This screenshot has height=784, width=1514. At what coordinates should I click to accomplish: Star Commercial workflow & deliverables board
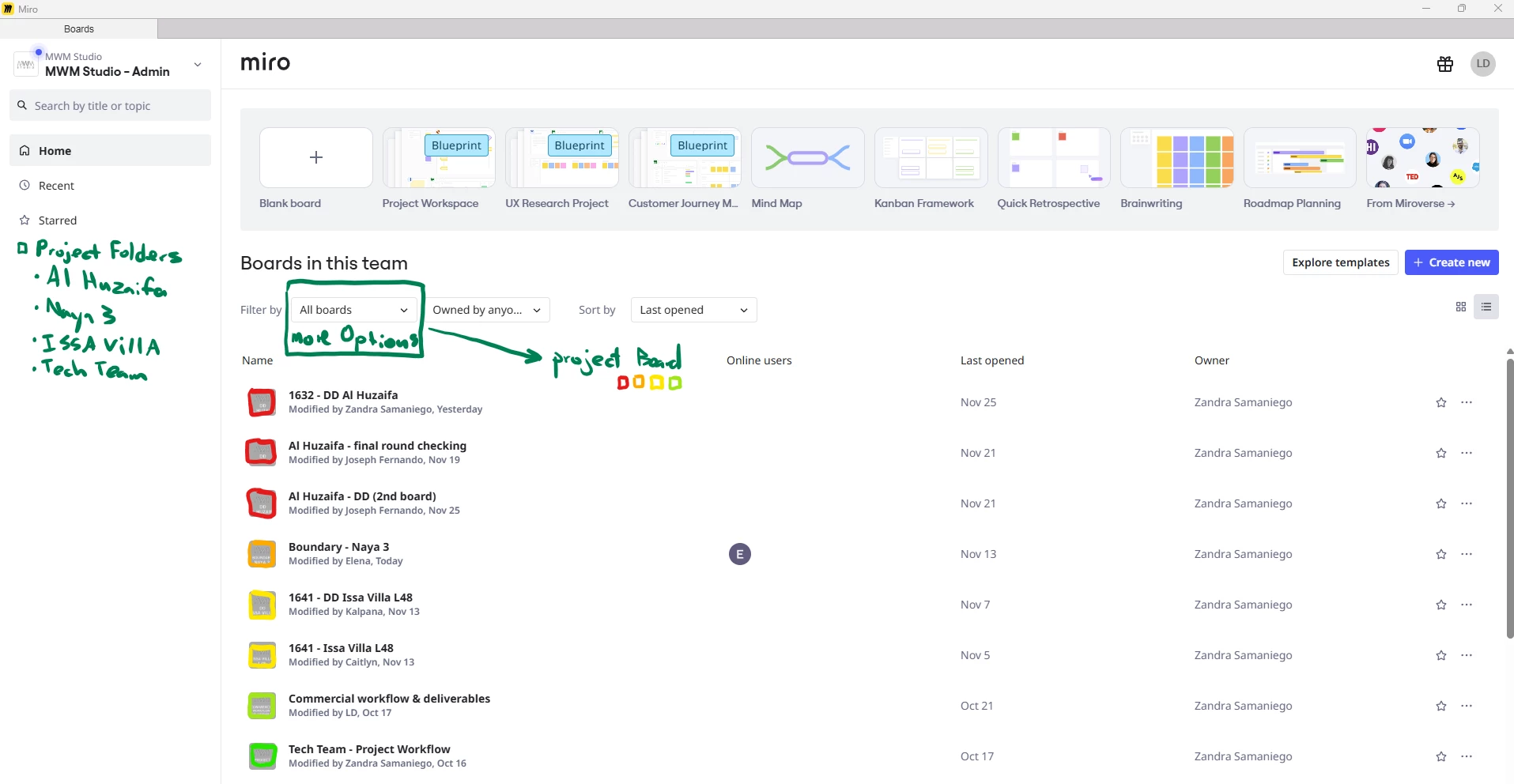[1441, 706]
